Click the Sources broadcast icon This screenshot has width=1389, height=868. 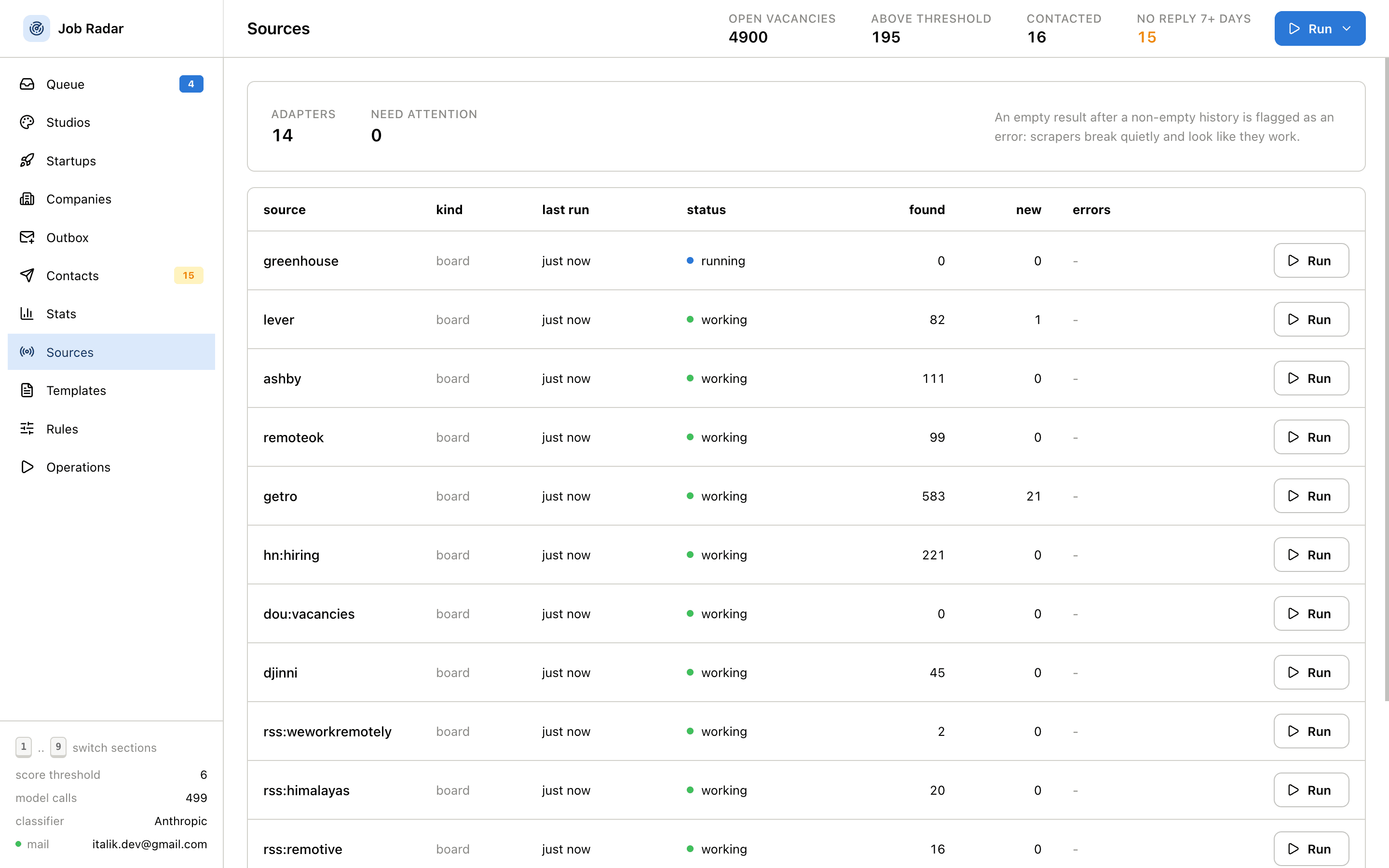(x=27, y=352)
